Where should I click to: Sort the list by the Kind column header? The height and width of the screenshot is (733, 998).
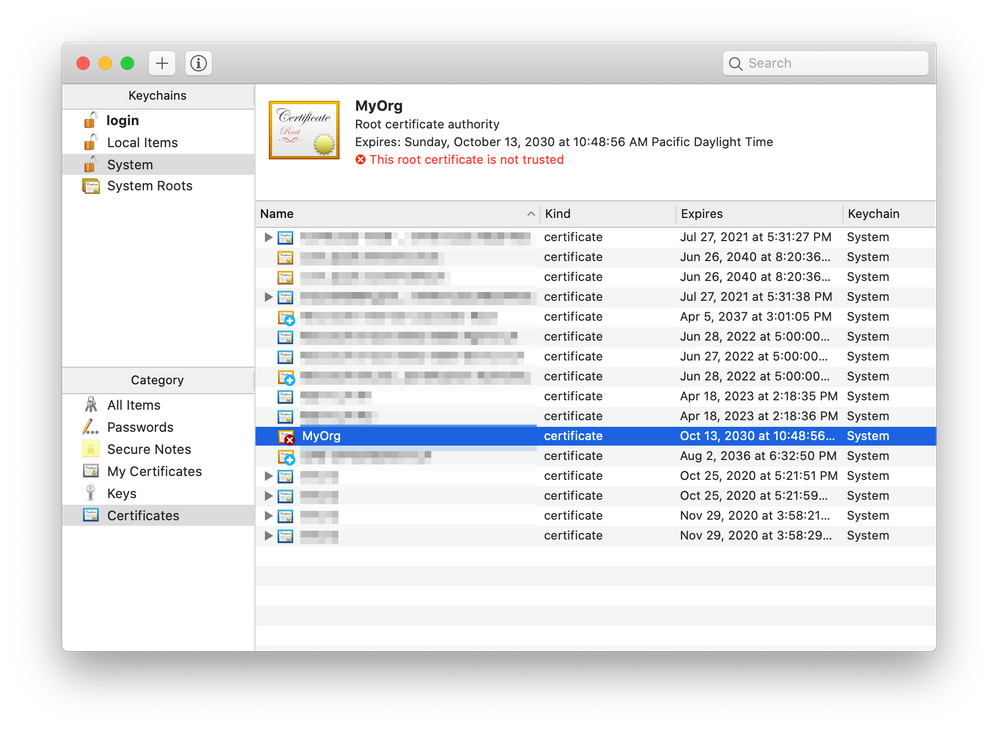coord(557,213)
